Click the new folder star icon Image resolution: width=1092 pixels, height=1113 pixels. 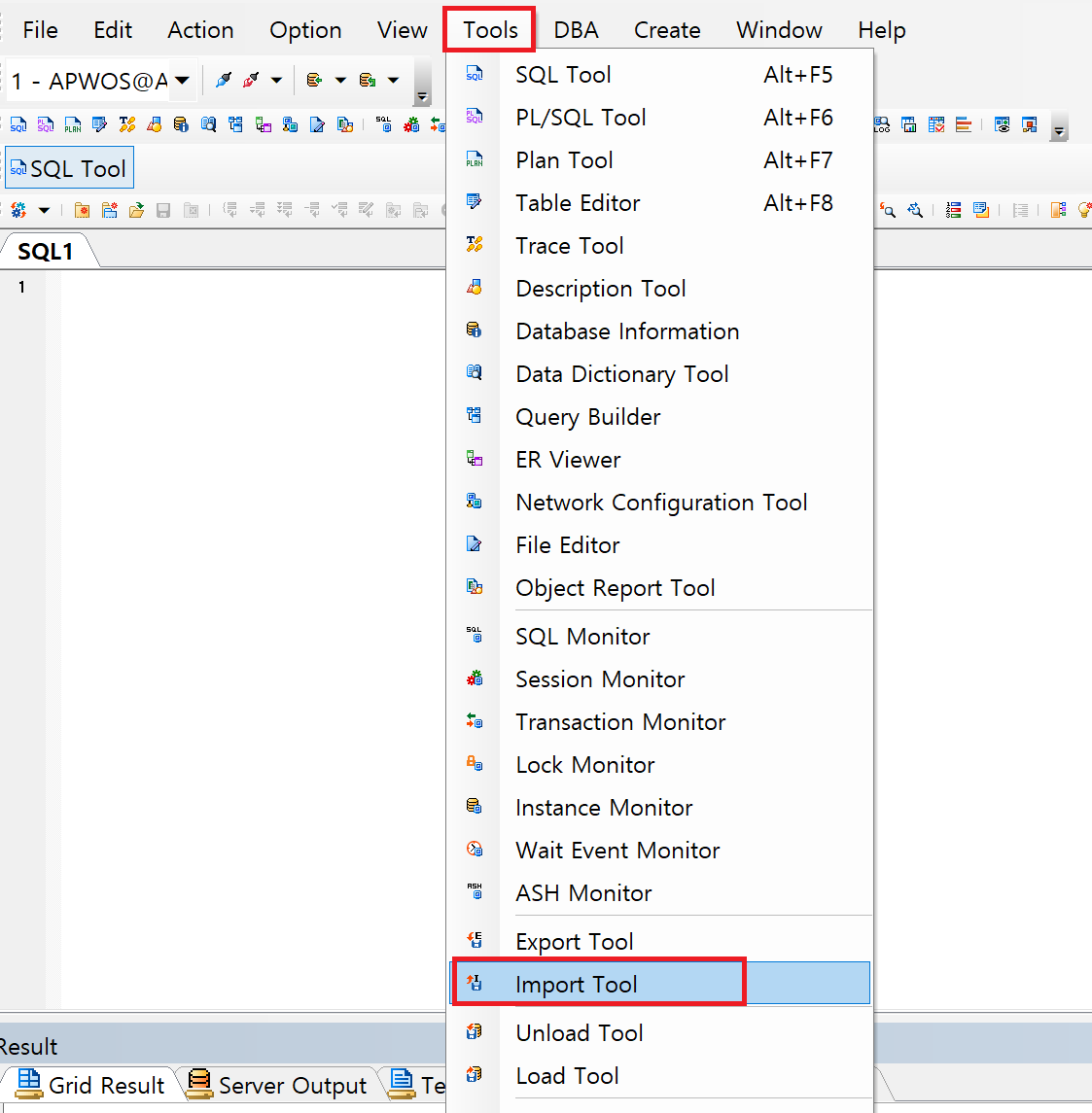click(83, 210)
